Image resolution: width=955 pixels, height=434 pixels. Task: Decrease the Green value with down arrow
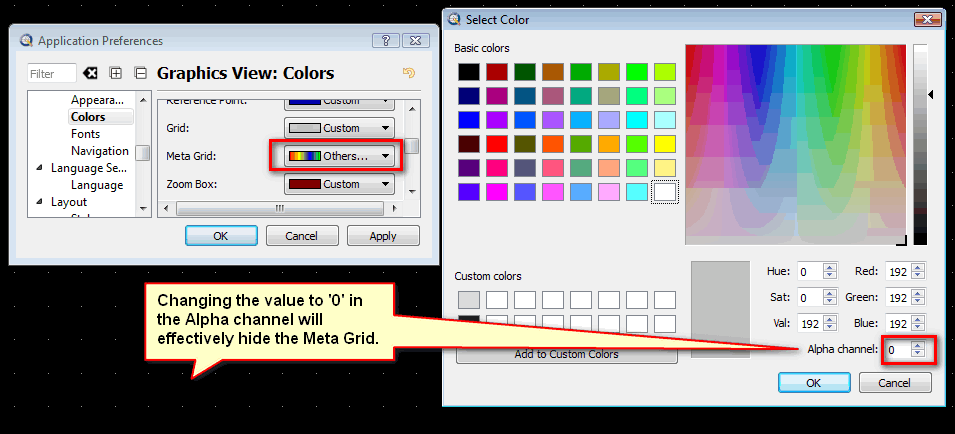(918, 302)
